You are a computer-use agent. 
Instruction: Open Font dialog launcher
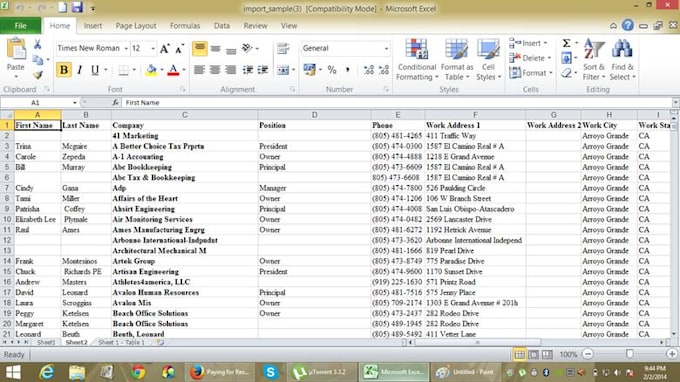(183, 89)
